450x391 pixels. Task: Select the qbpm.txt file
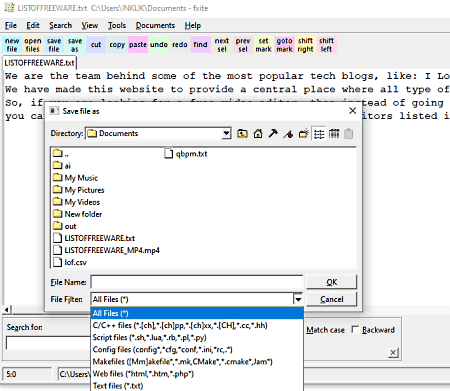[186, 154]
